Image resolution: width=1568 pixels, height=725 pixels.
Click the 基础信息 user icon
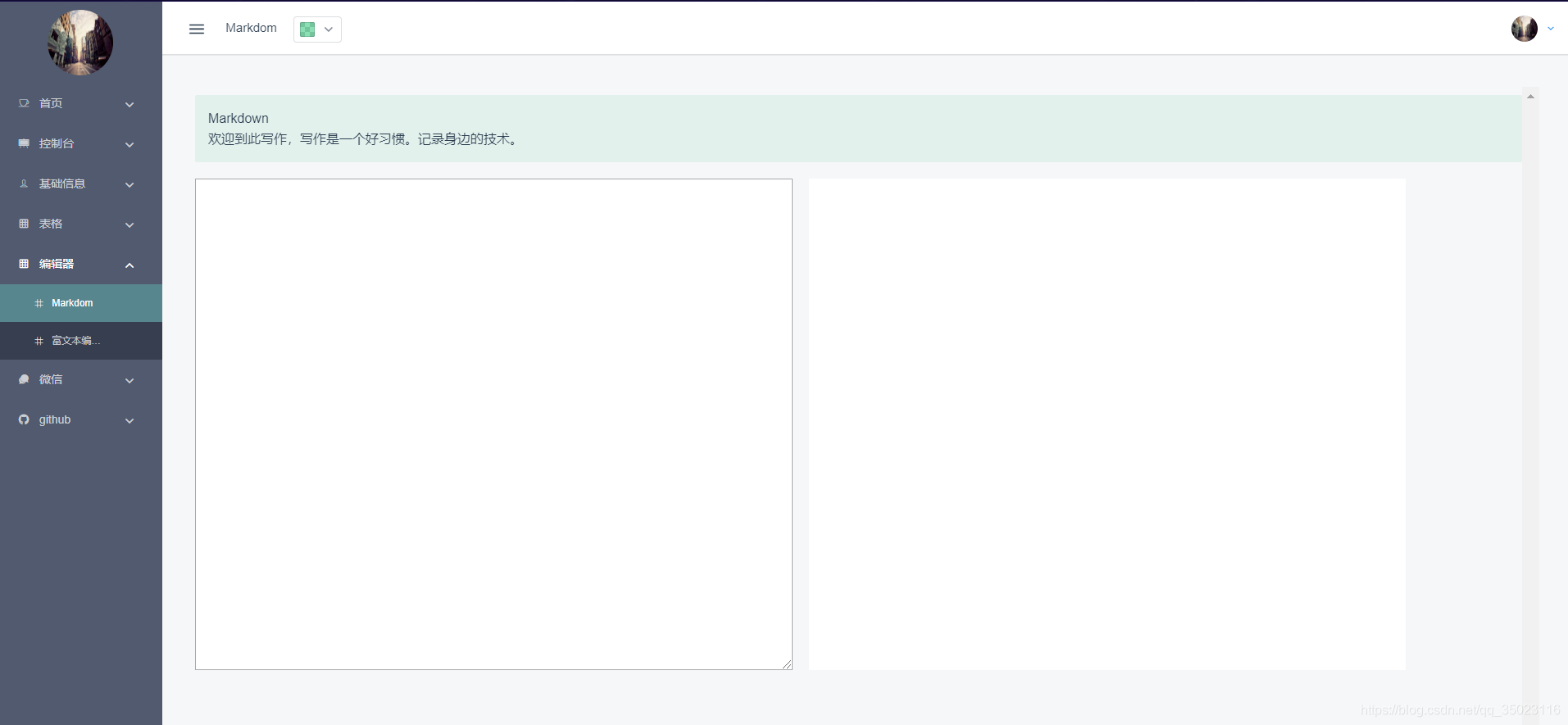pos(24,184)
